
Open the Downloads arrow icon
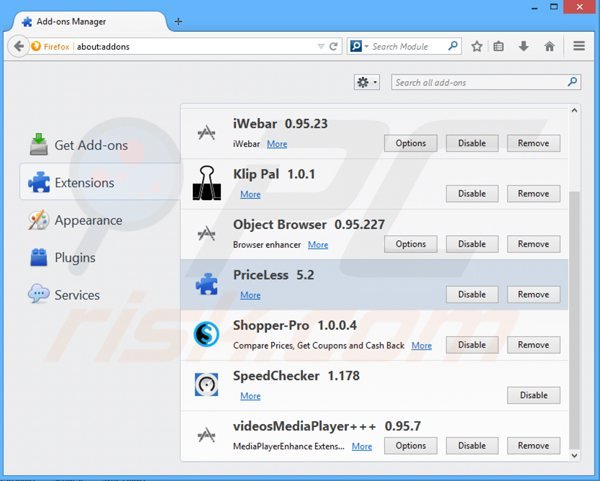pos(523,47)
